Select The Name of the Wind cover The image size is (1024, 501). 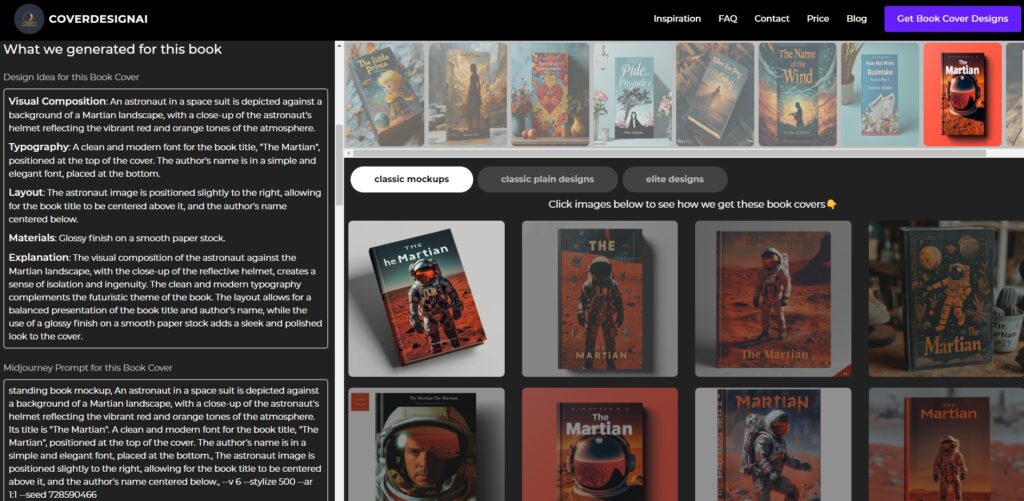(797, 94)
